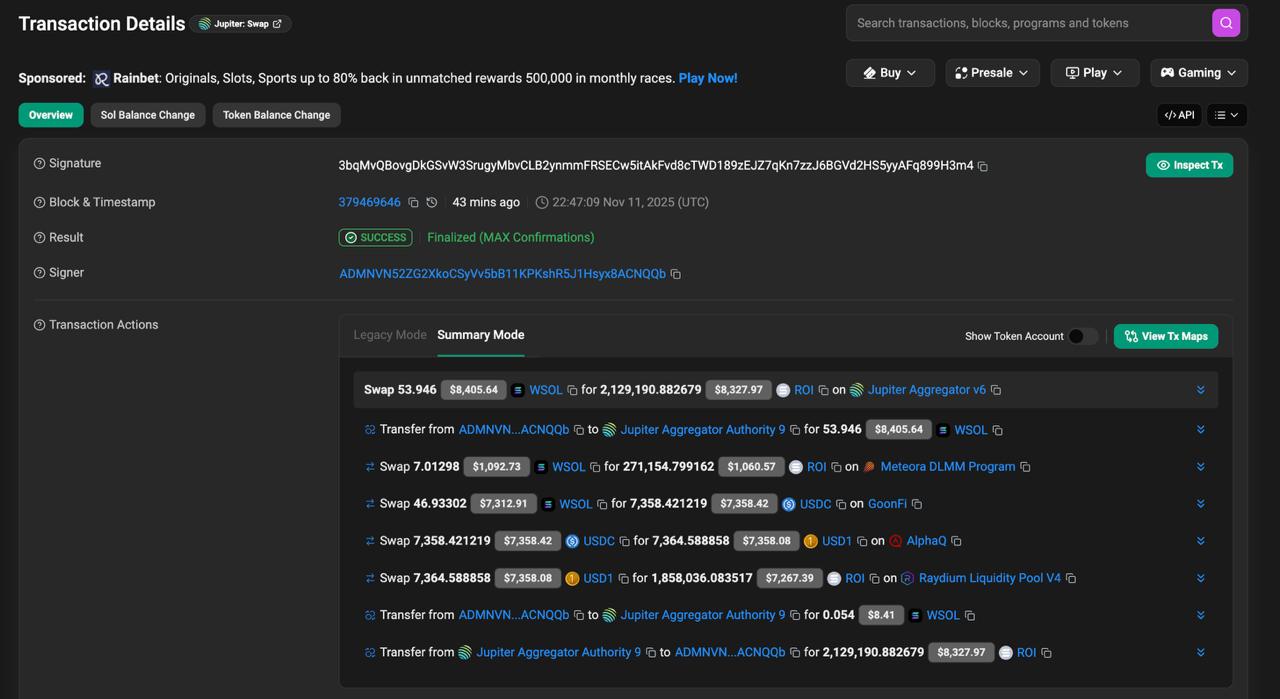Copy Jupiter Aggregator Authority 9 in the 53.946 transfer row

pyautogui.click(x=795, y=430)
